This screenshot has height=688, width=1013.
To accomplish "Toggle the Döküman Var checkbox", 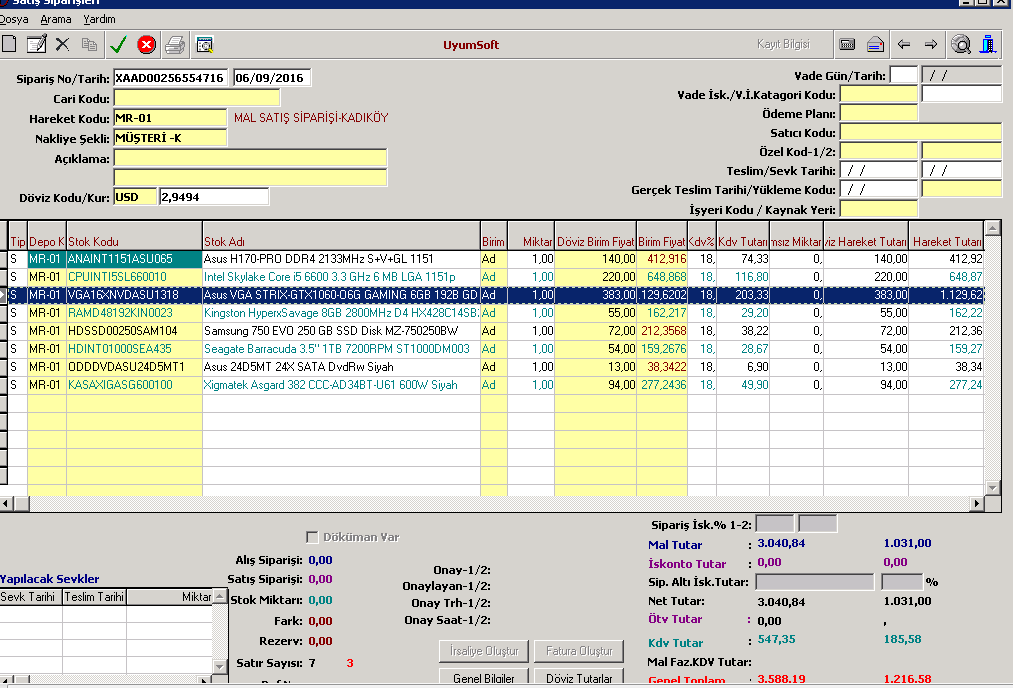I will pyautogui.click(x=312, y=537).
